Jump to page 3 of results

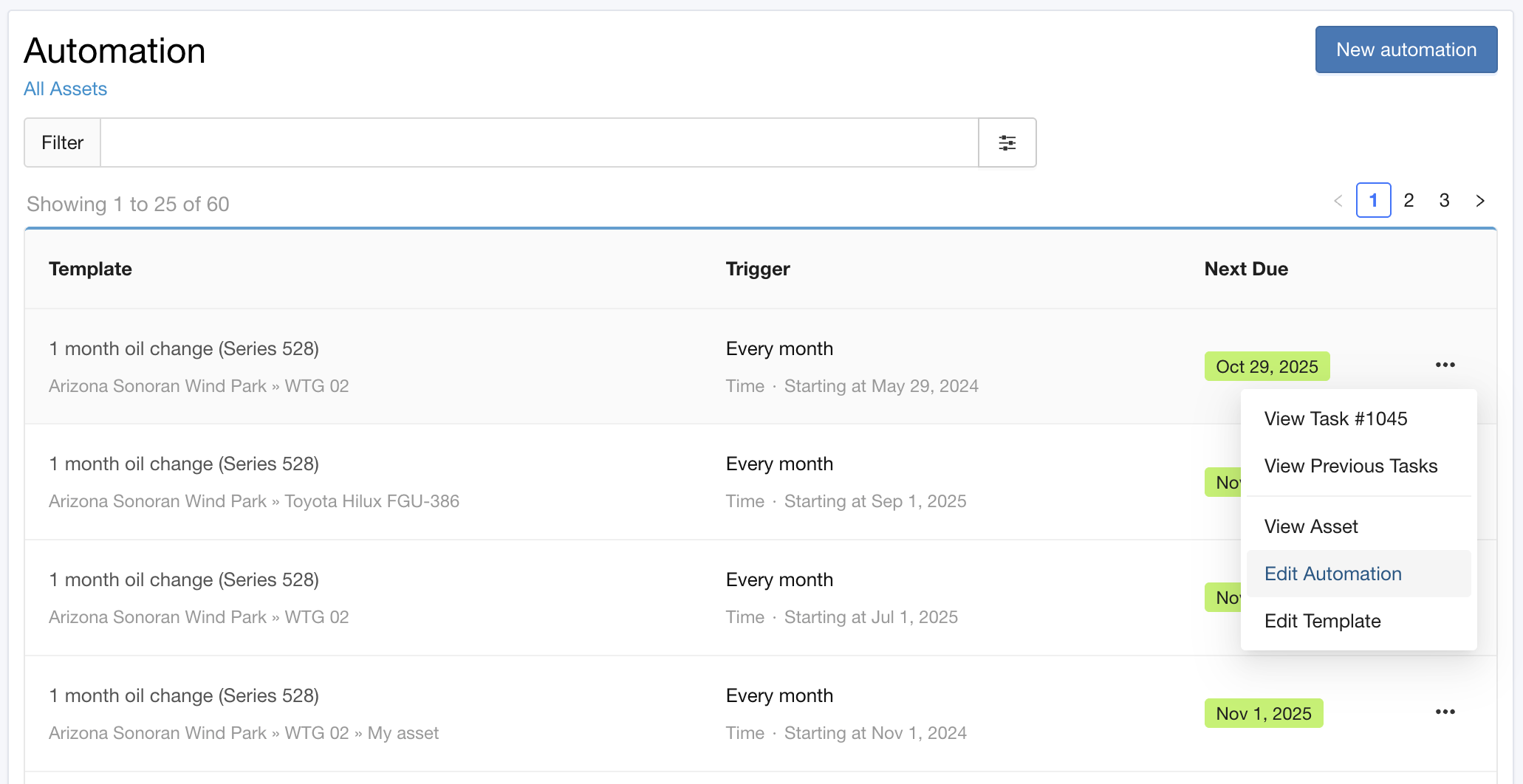1444,201
